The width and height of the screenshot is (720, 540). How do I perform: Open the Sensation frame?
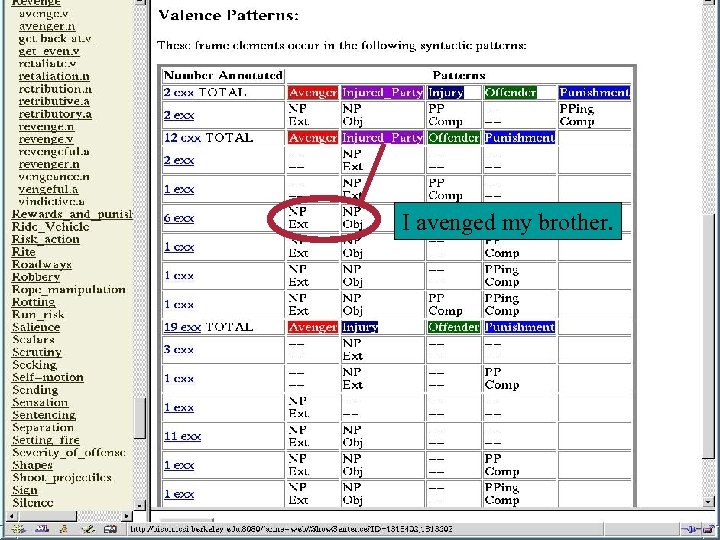coord(40,403)
